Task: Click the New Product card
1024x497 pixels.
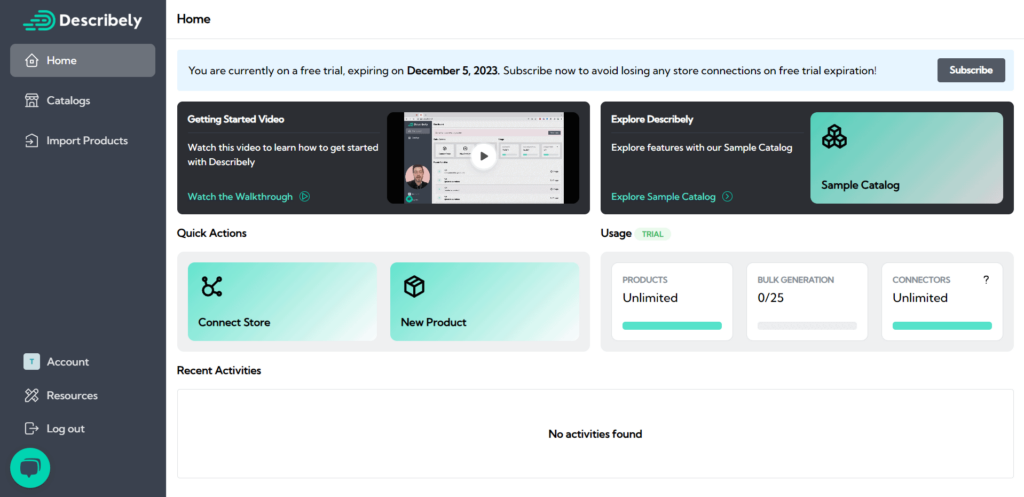Action: click(x=485, y=302)
